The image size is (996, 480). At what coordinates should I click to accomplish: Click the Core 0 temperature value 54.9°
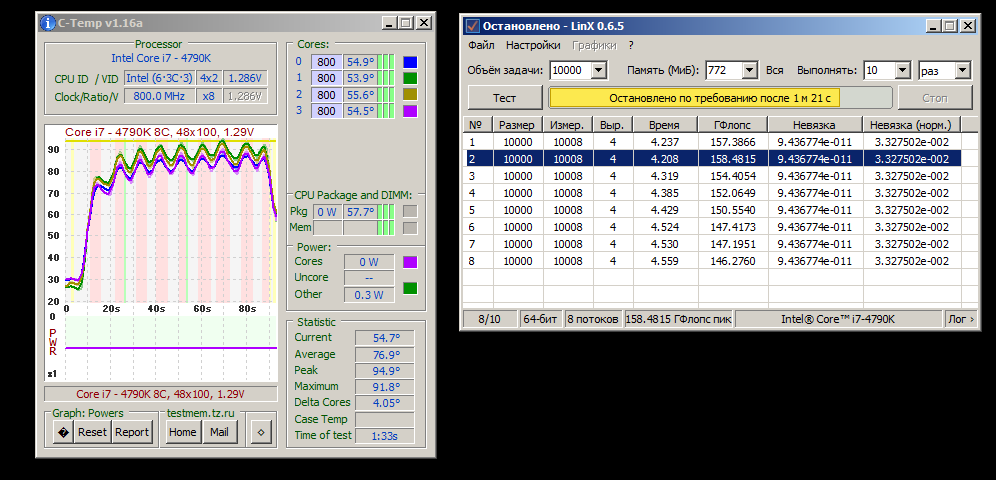click(360, 62)
